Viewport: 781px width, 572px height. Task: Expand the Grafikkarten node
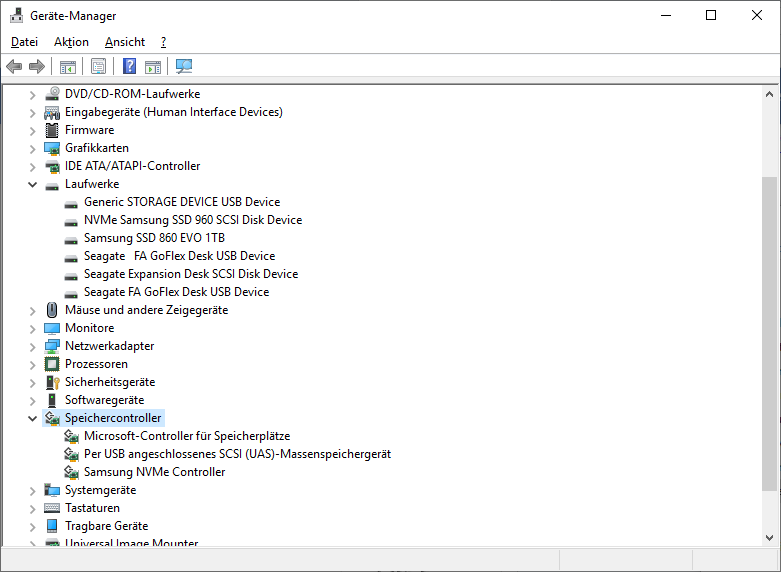(32, 149)
